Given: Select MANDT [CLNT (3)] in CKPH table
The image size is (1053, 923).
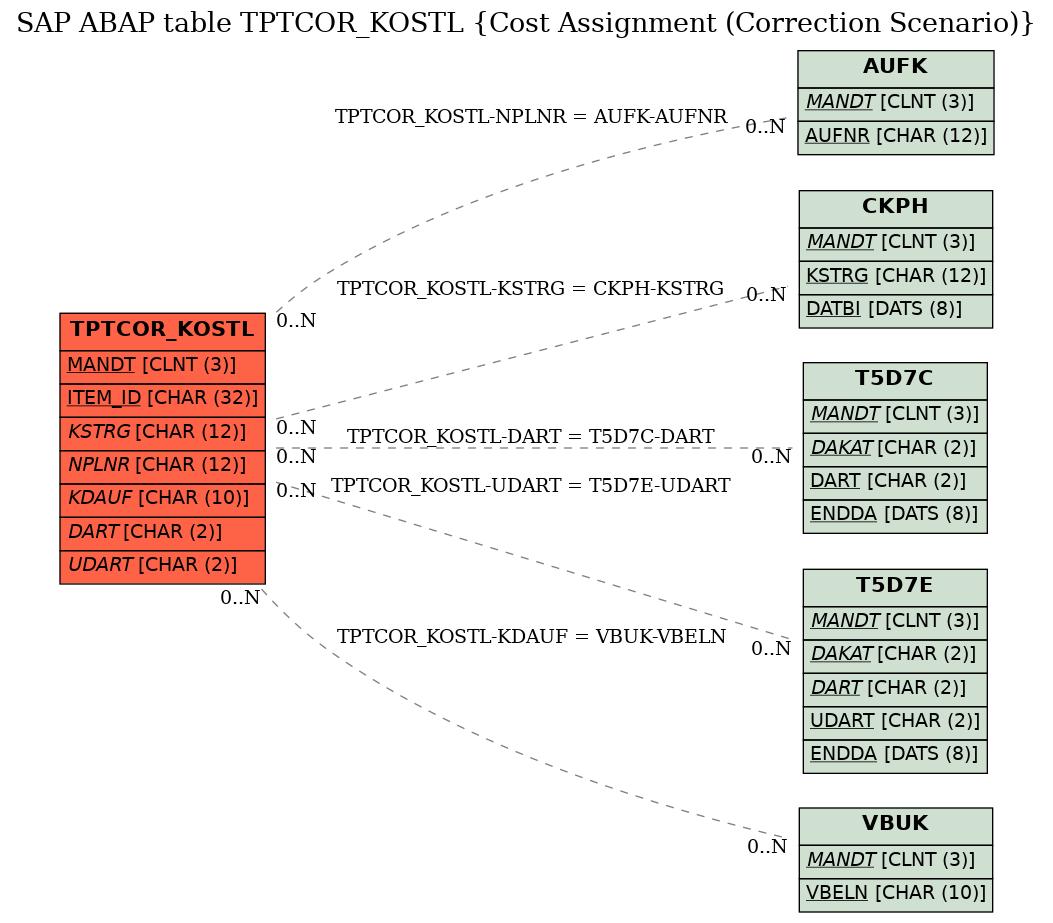Looking at the screenshot, I should tap(895, 244).
